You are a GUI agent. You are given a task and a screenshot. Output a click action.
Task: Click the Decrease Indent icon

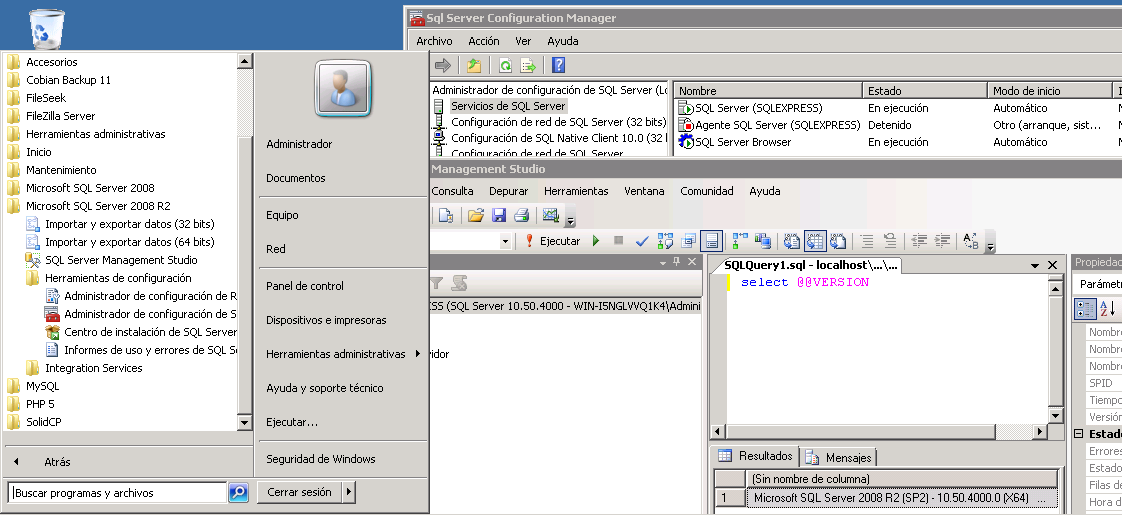click(919, 241)
